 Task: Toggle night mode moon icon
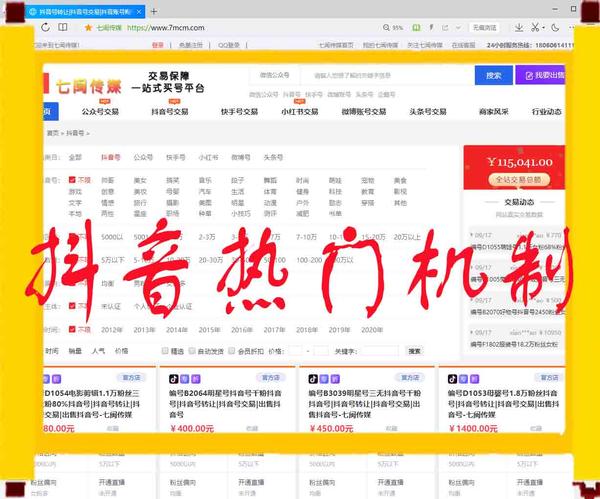(556, 28)
